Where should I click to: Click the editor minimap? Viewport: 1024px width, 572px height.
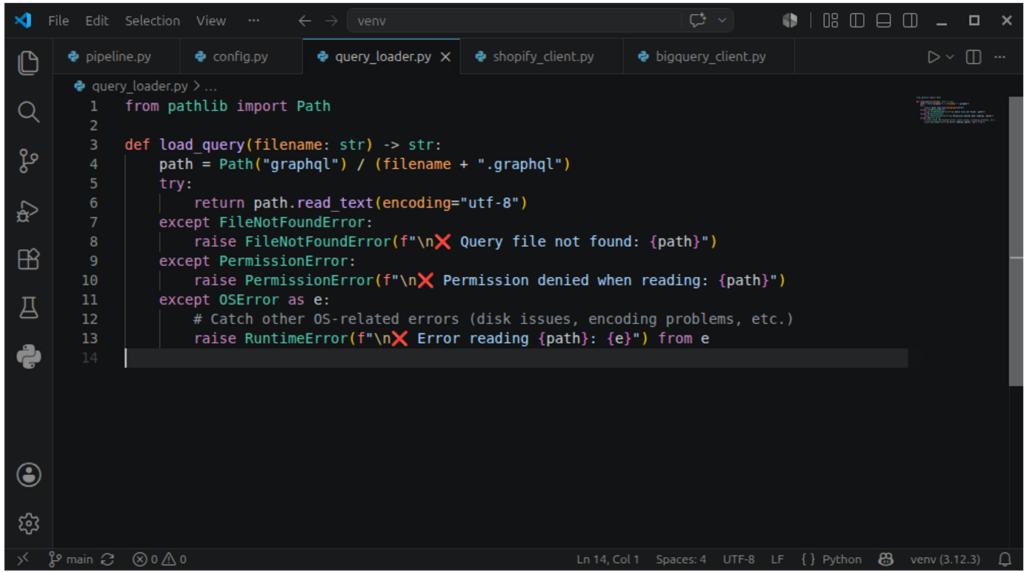pyautogui.click(x=955, y=109)
